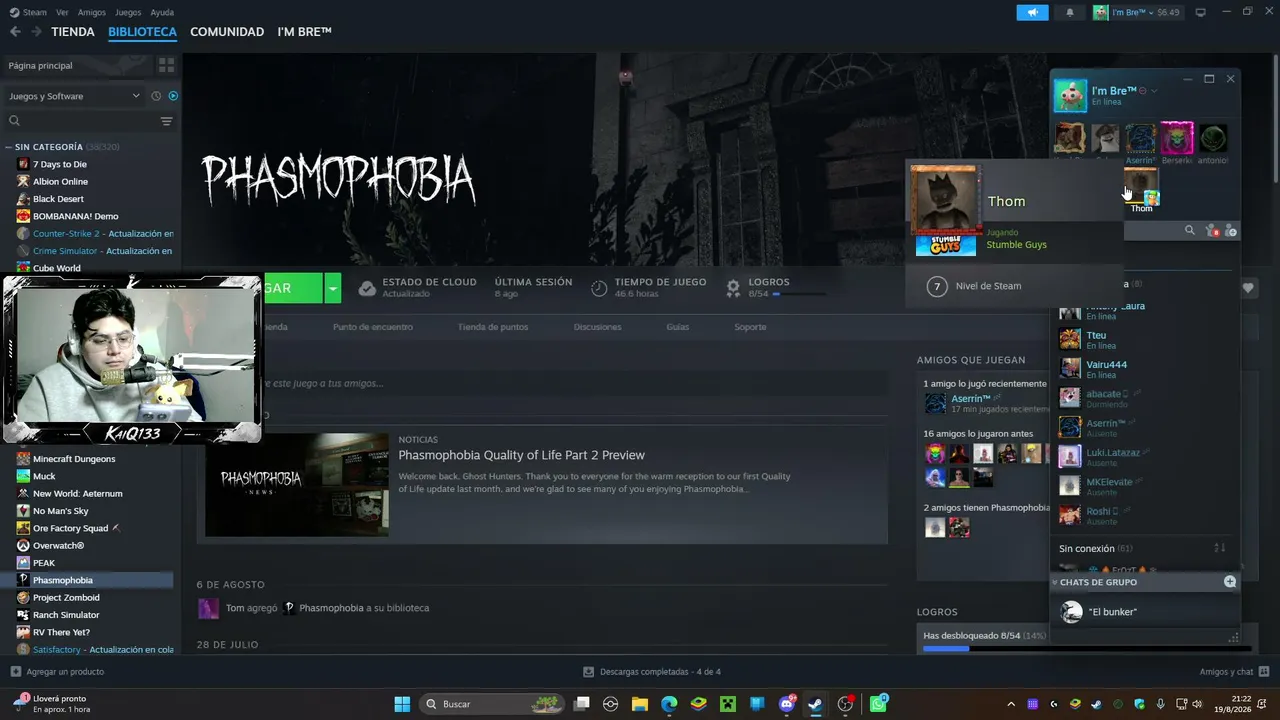Click Agregar un producto
This screenshot has height=720, width=1280.
(57, 672)
